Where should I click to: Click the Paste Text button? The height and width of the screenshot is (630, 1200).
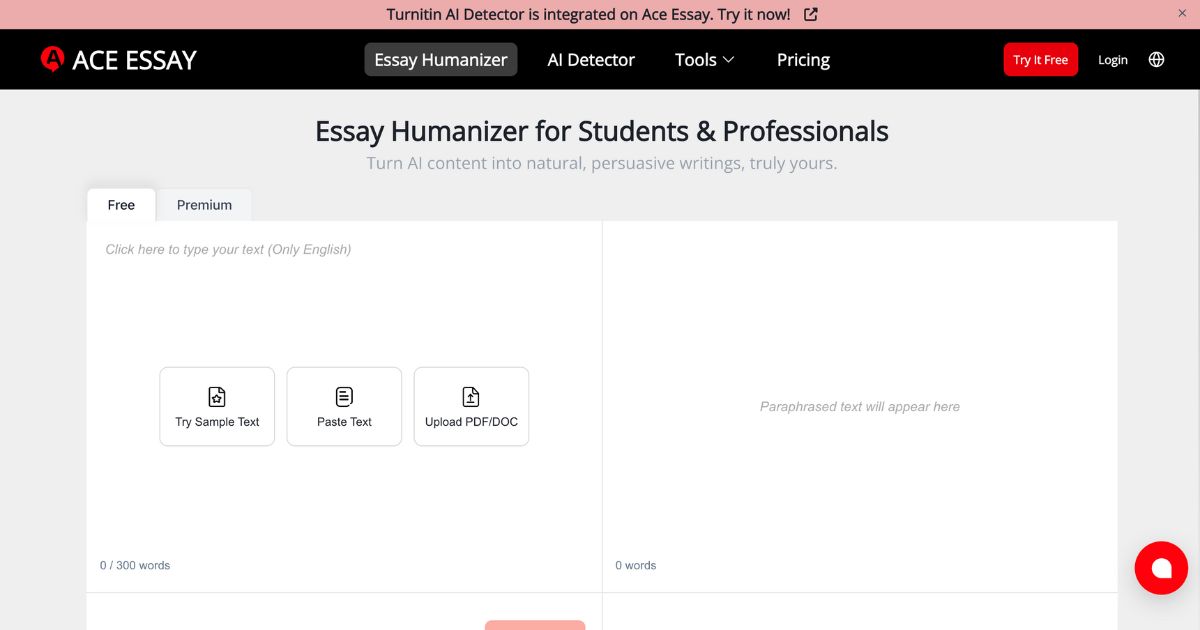(344, 406)
